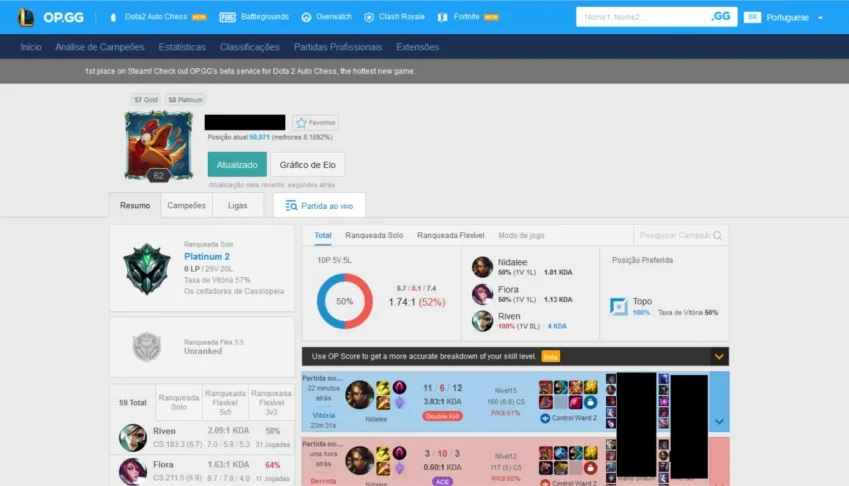Select the Campeões tab

(x=186, y=206)
